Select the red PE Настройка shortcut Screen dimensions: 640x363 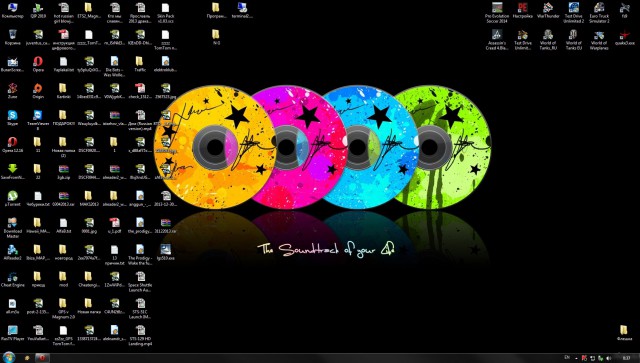pyautogui.click(x=522, y=11)
